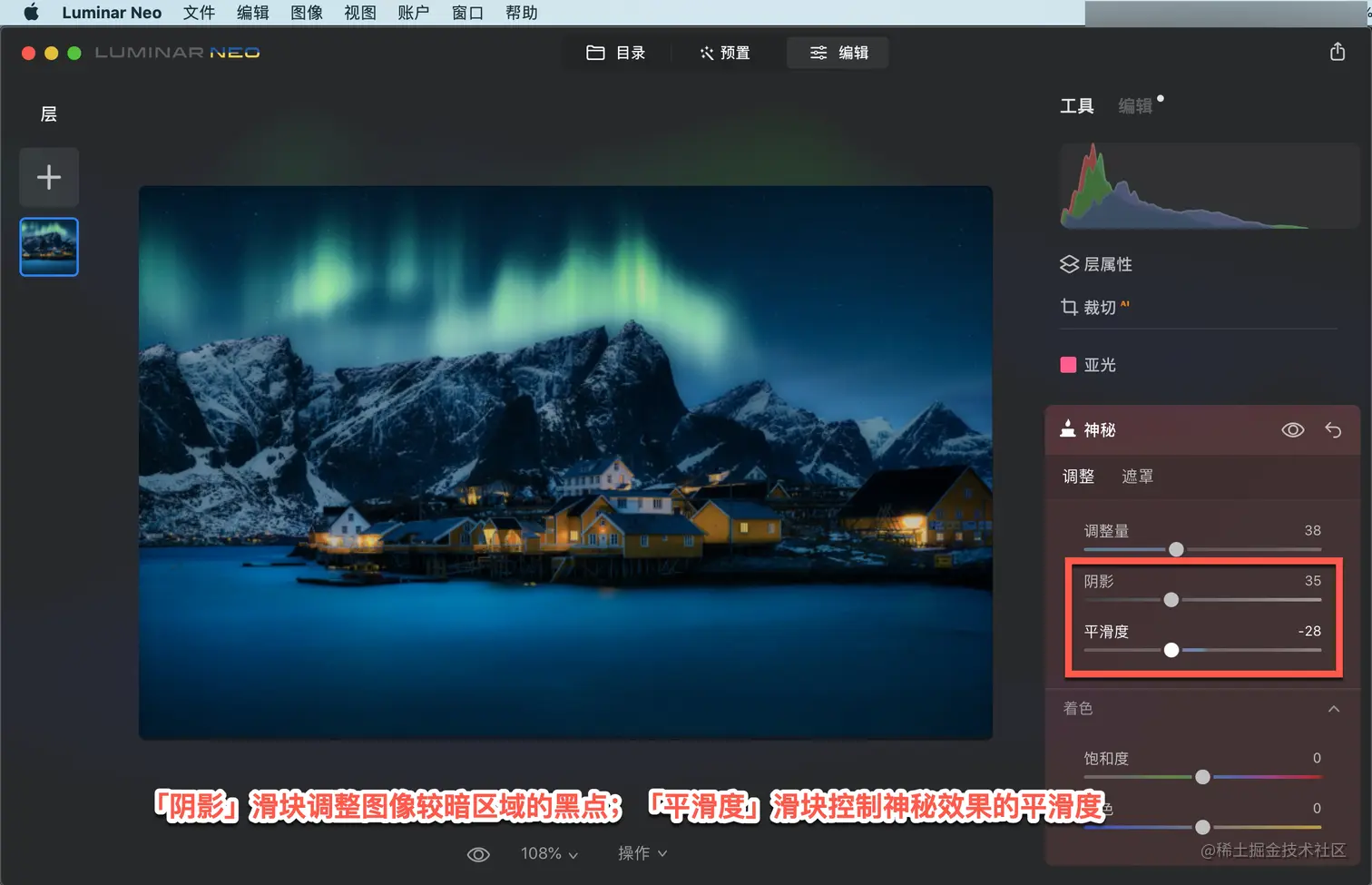The height and width of the screenshot is (885, 1372).
Task: Open the 108% zoom dropdown
Action: coord(549,854)
